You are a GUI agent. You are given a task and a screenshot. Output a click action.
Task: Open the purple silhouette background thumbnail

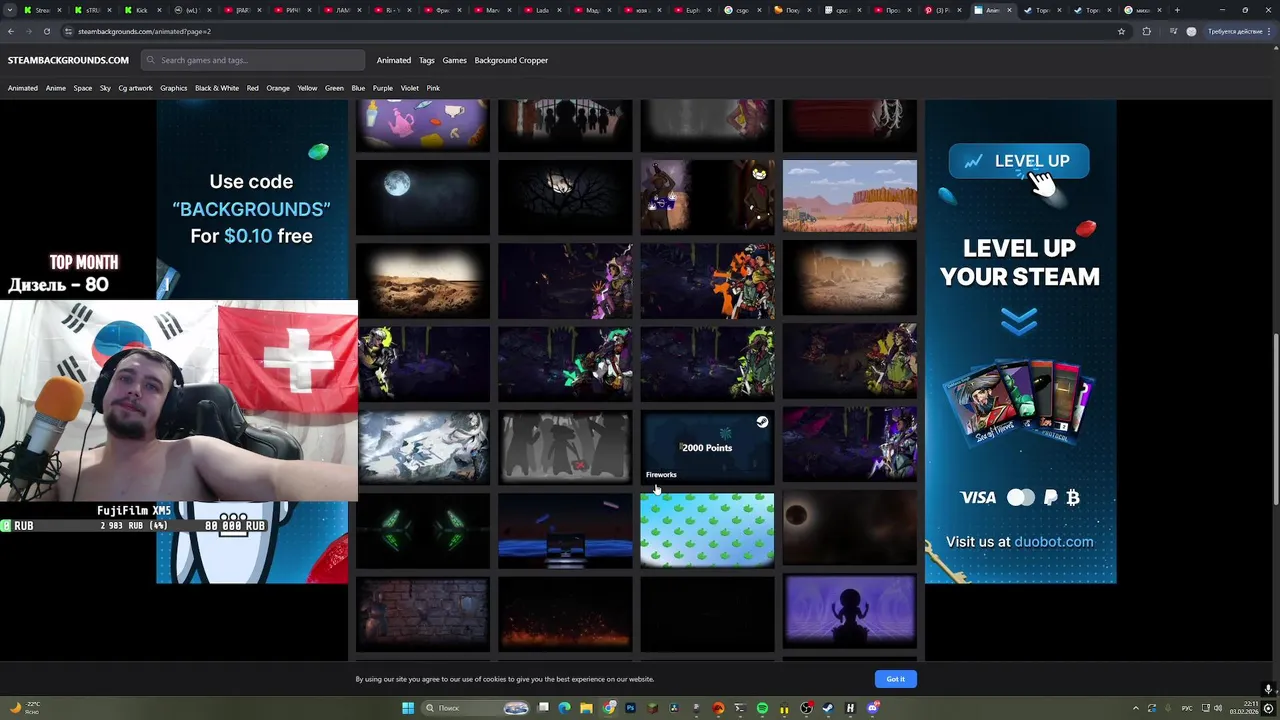pos(849,613)
